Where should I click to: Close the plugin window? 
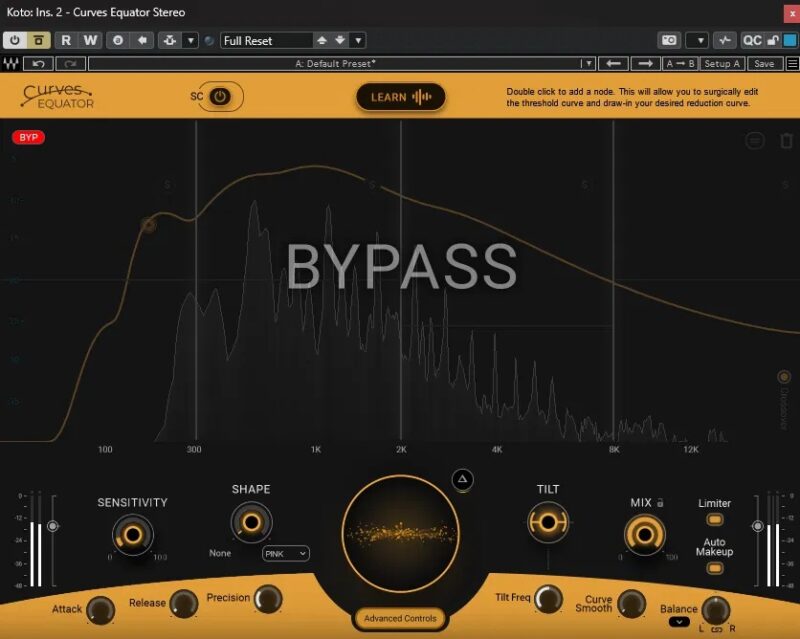pos(792,14)
